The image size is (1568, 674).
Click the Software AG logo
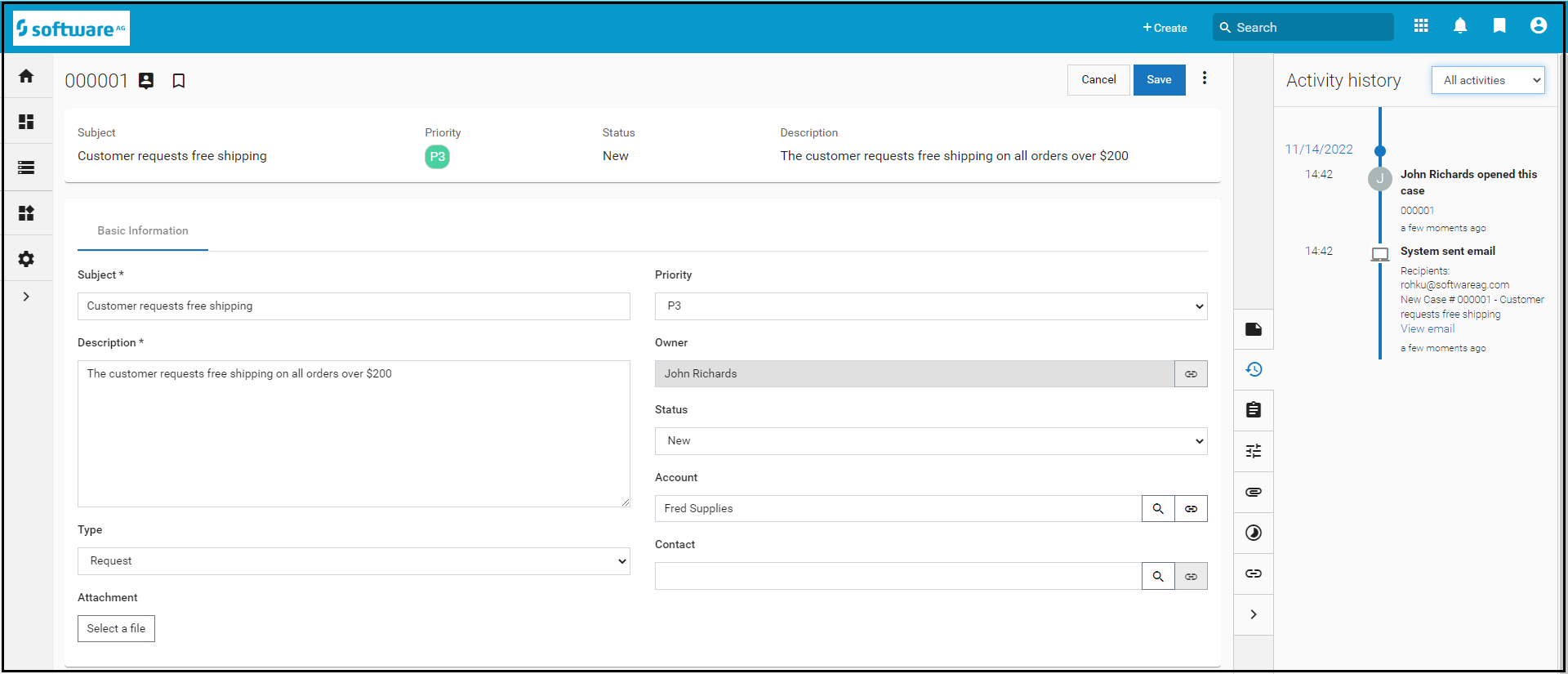click(x=72, y=29)
